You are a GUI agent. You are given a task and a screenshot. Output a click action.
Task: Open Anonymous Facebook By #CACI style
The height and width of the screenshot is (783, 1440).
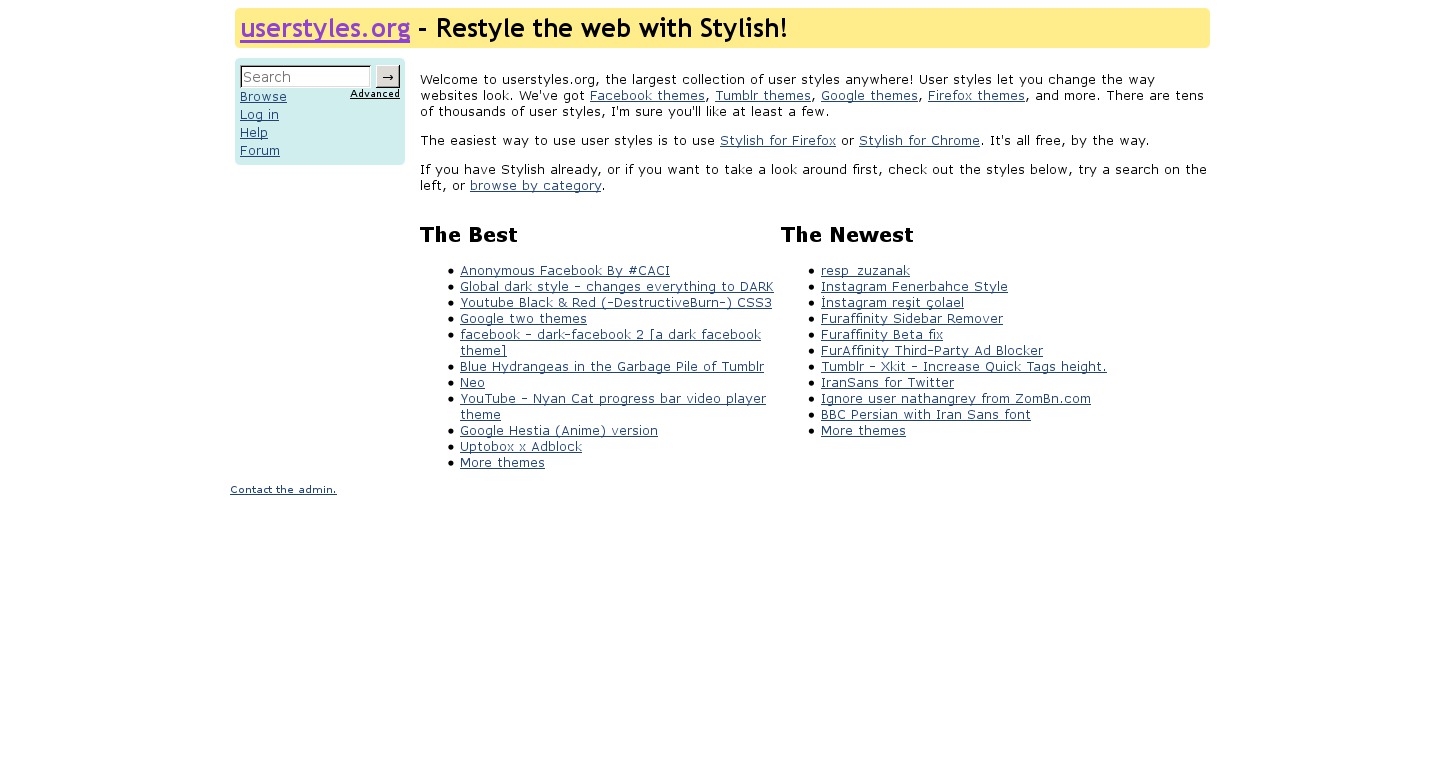(x=565, y=271)
